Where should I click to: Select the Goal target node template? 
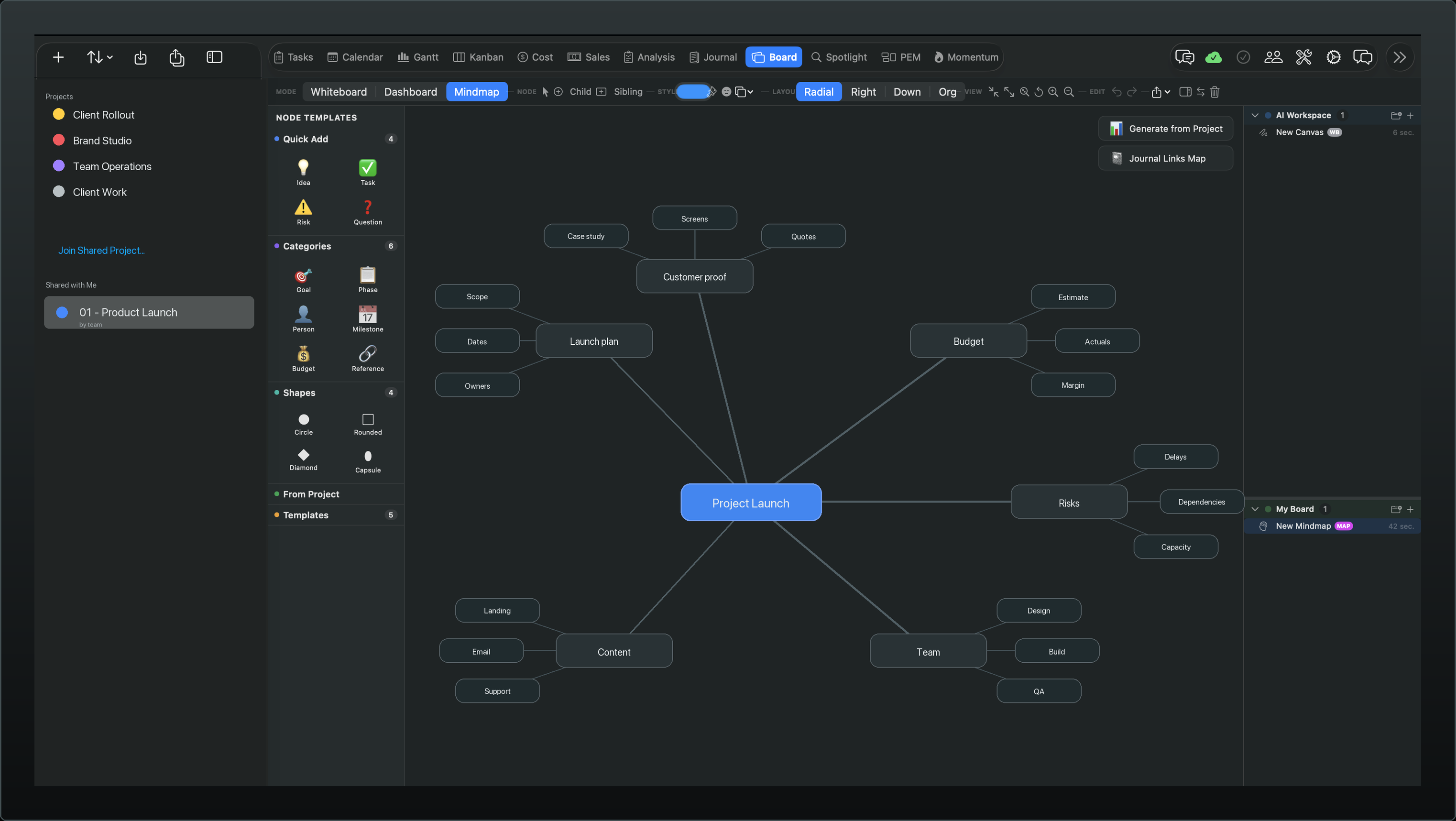304,280
